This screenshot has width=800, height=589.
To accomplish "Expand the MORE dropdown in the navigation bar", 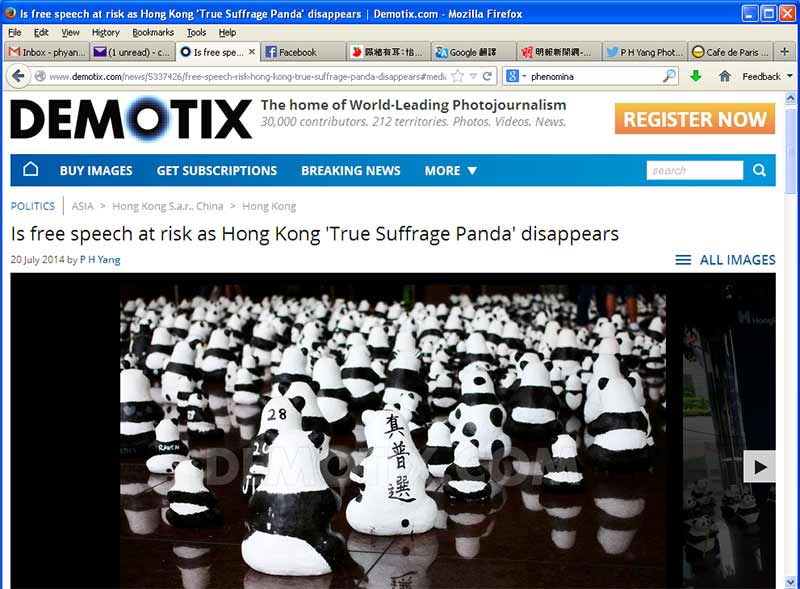I will 451,170.
